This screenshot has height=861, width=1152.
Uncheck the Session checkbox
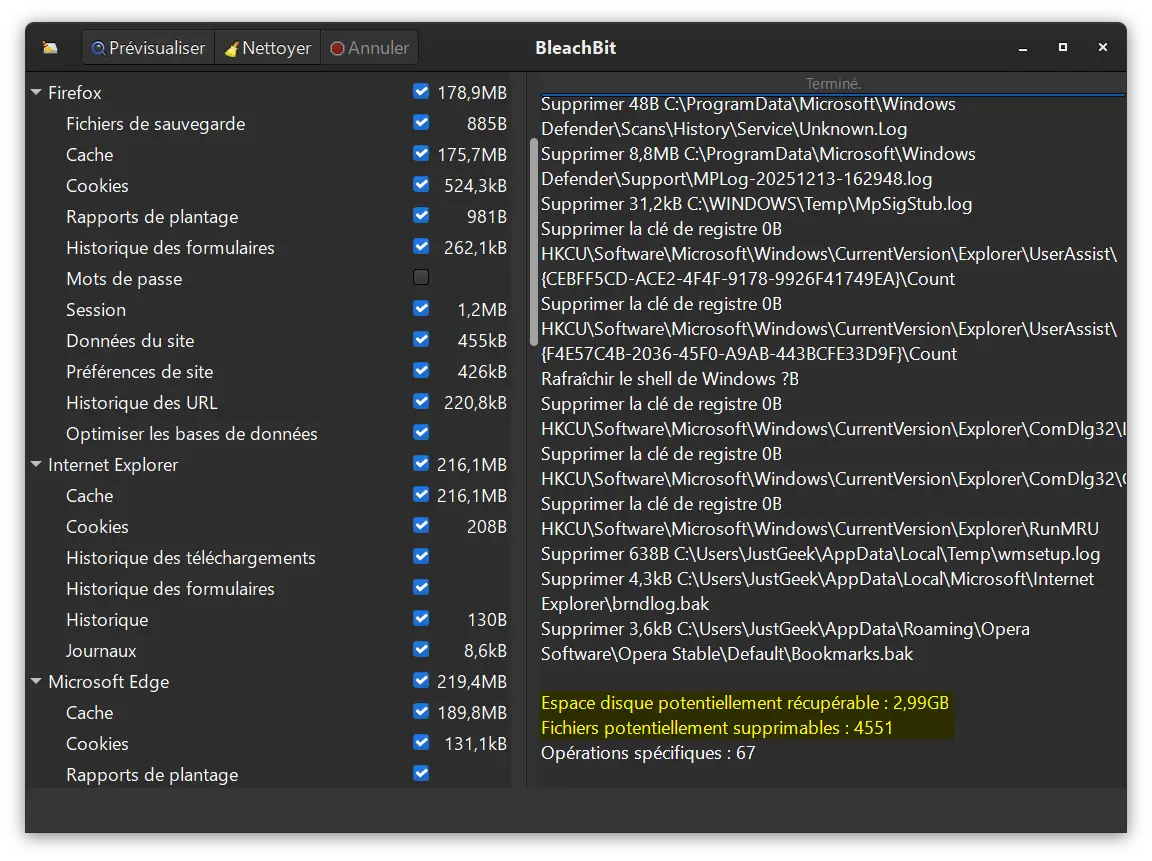click(x=421, y=308)
